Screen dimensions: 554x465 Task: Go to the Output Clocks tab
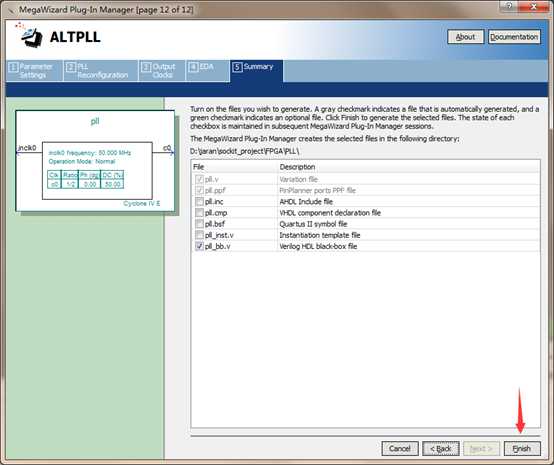click(162, 71)
